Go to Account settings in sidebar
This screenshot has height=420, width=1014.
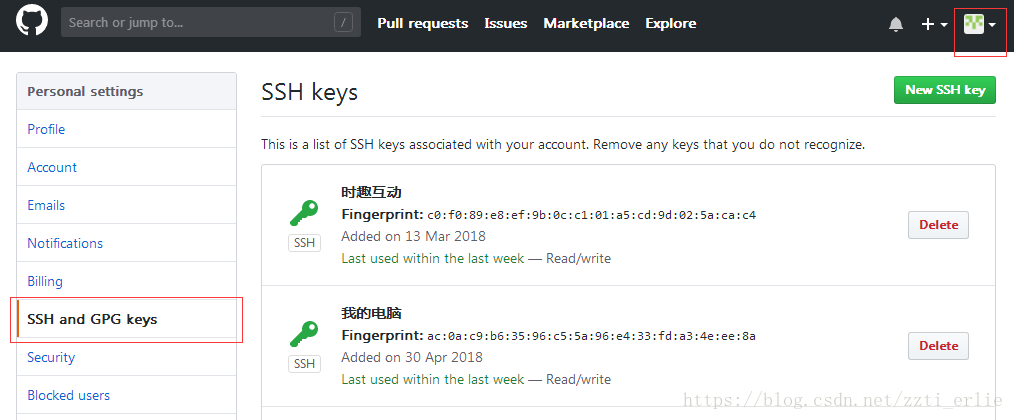point(52,167)
